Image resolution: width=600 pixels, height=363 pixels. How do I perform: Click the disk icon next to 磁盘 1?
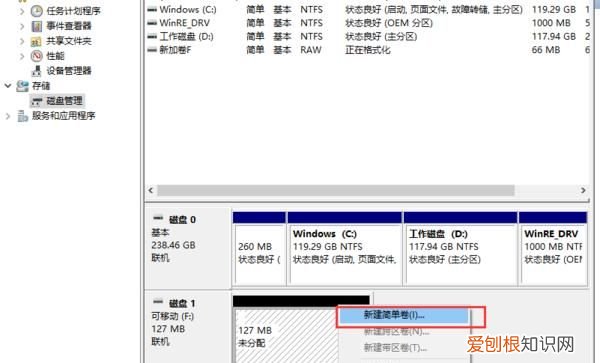coord(158,302)
